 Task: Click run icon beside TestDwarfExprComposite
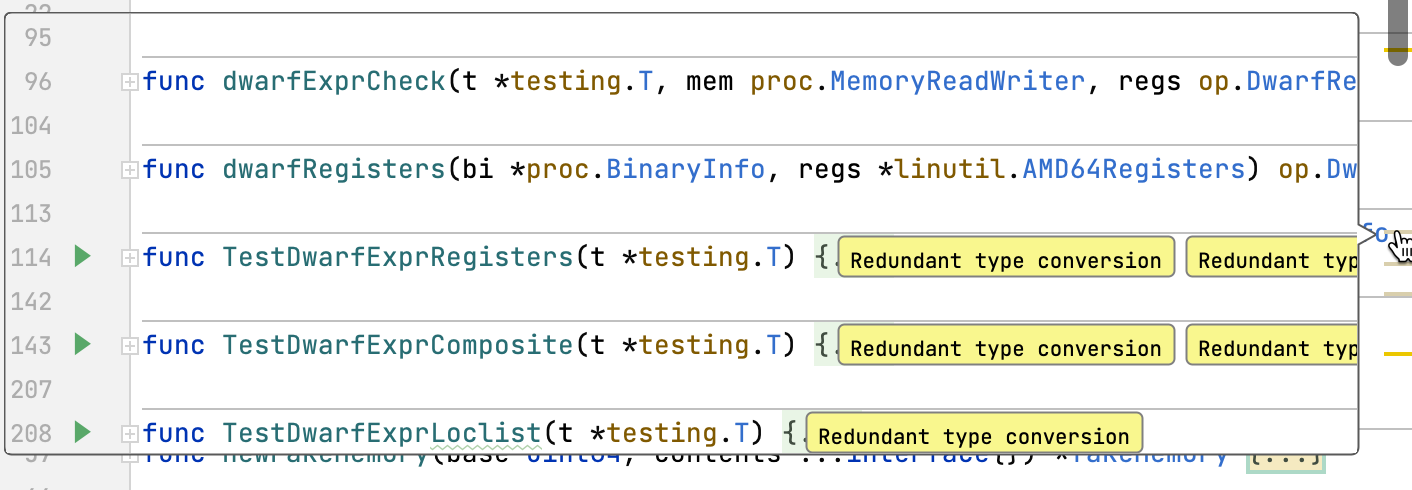(x=82, y=345)
